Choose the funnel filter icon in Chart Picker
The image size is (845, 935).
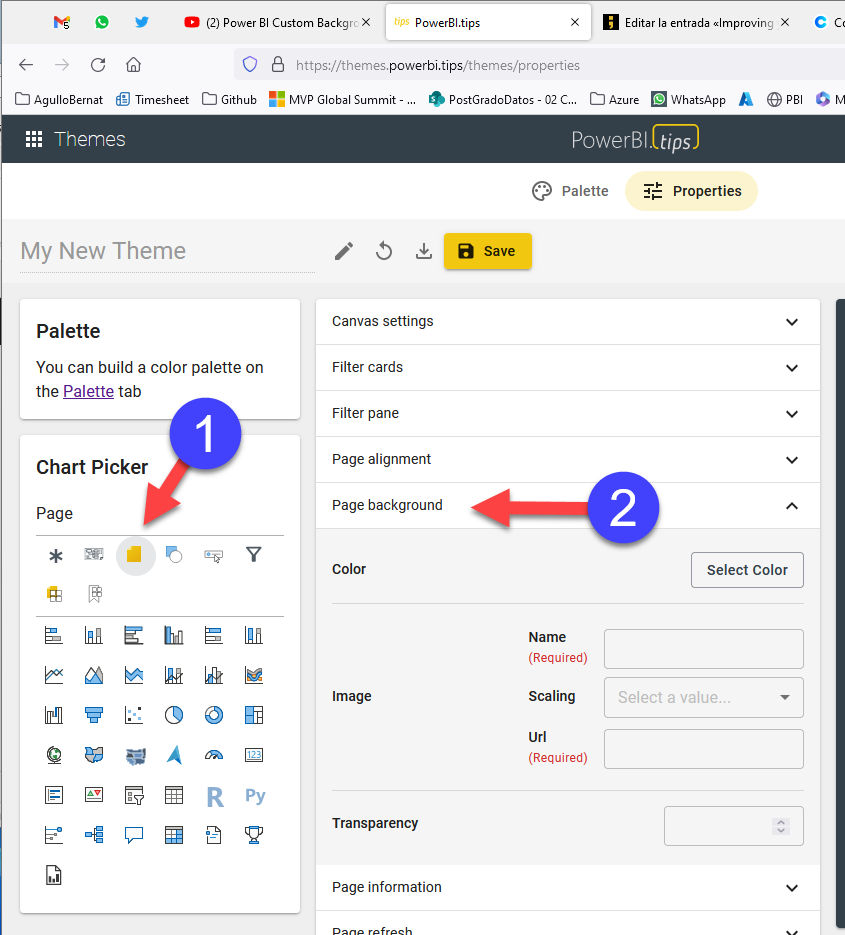[x=253, y=555]
